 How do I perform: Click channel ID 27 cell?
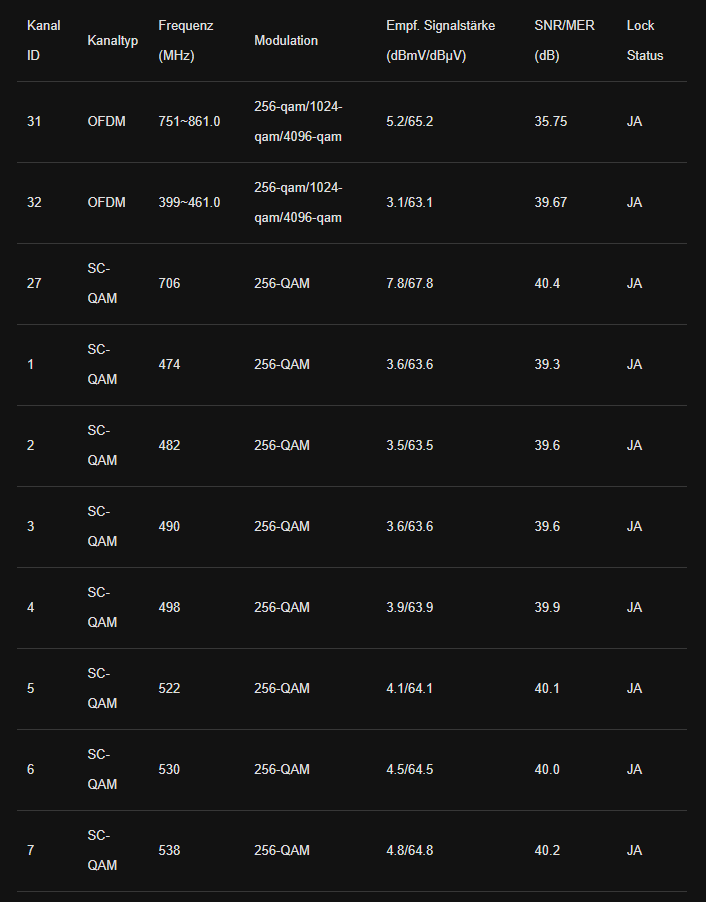pos(34,284)
